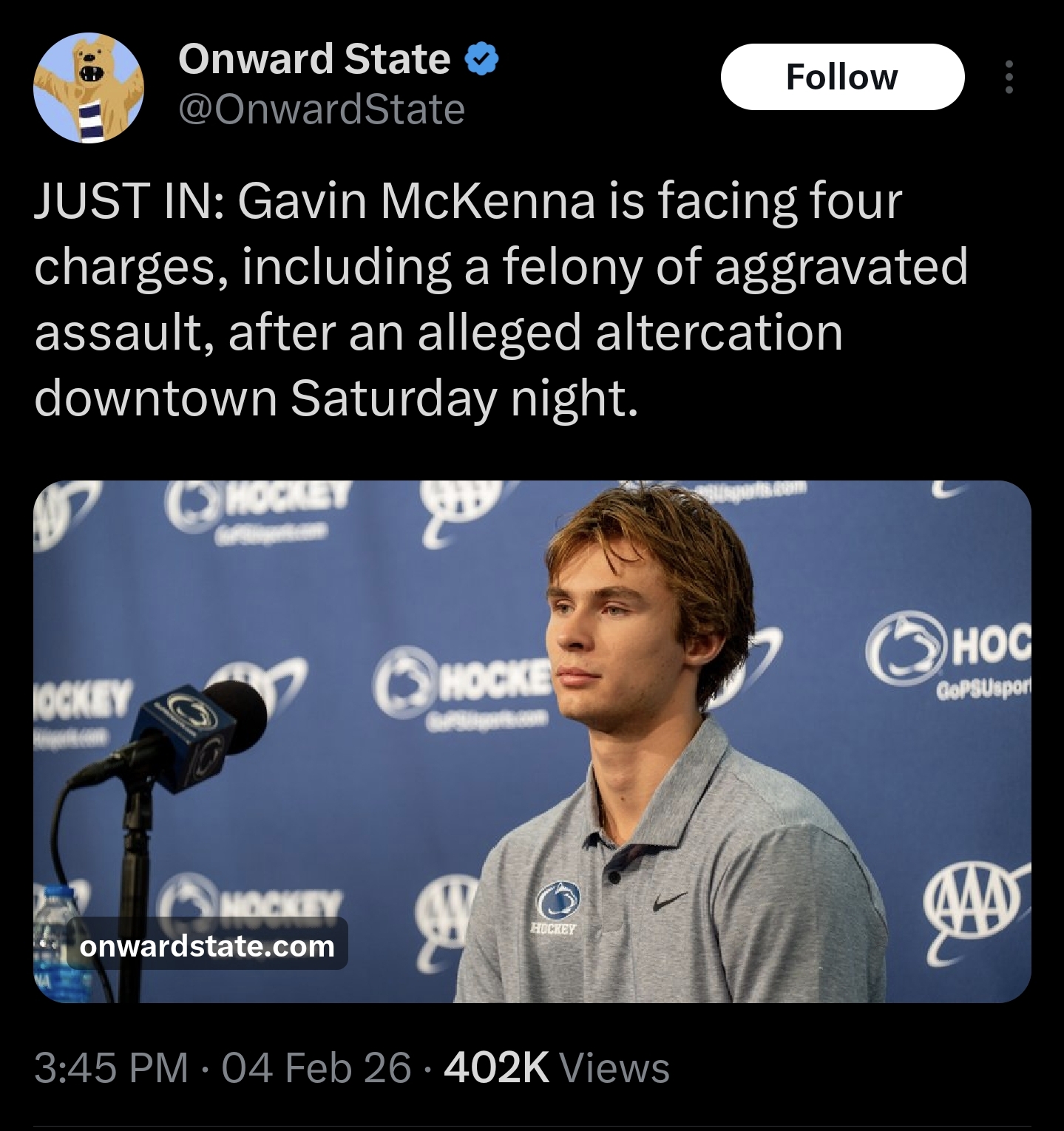
Task: Open the press conference article image
Action: [x=532, y=741]
